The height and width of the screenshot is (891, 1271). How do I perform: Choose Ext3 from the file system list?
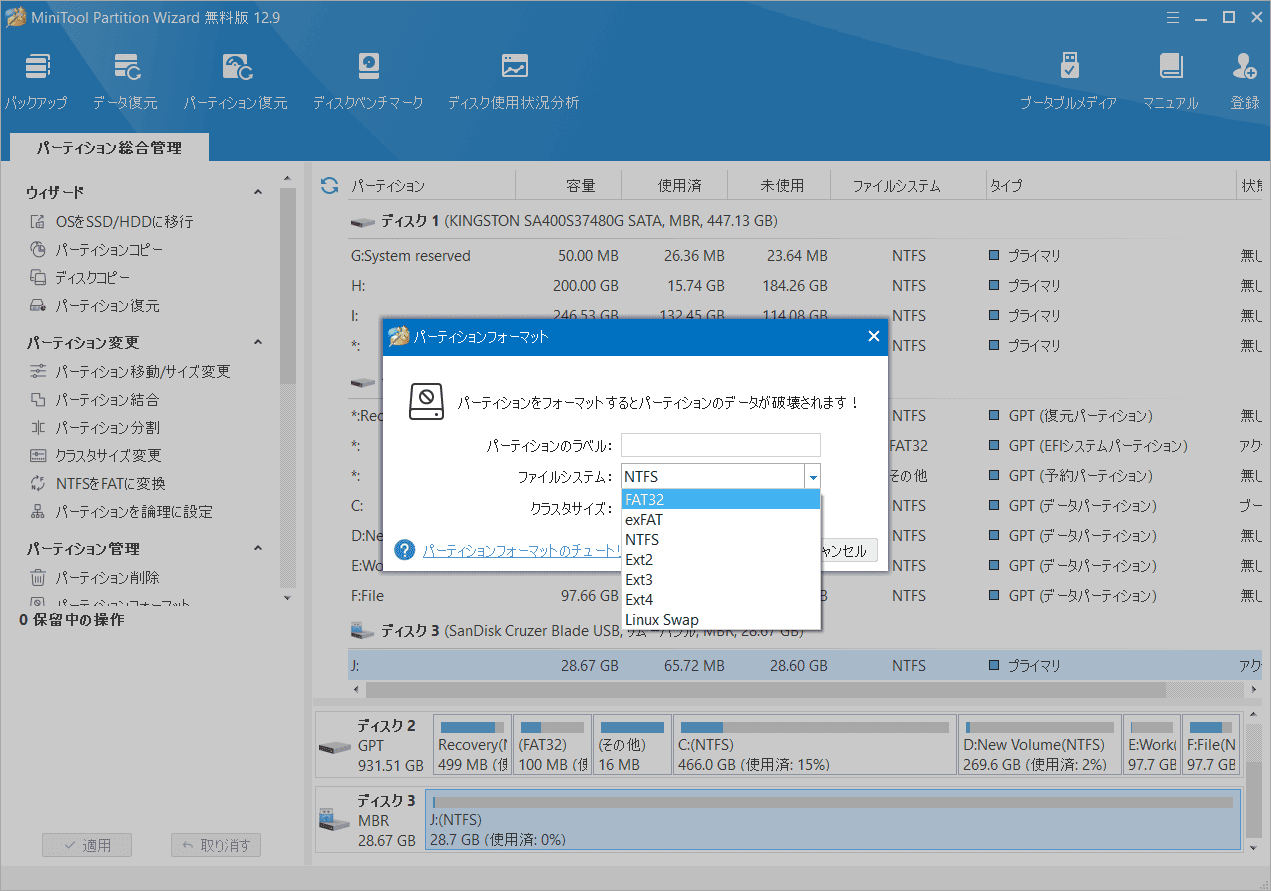click(721, 579)
